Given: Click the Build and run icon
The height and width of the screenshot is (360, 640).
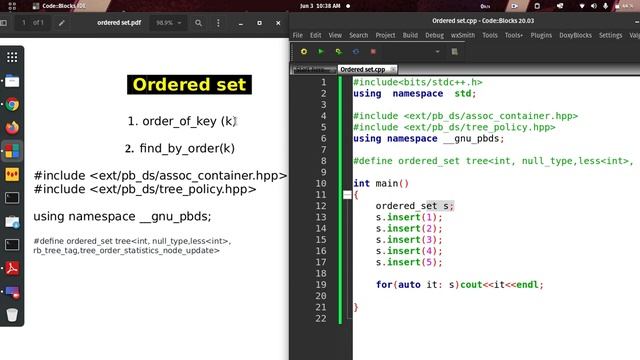Looking at the screenshot, I should [338, 51].
